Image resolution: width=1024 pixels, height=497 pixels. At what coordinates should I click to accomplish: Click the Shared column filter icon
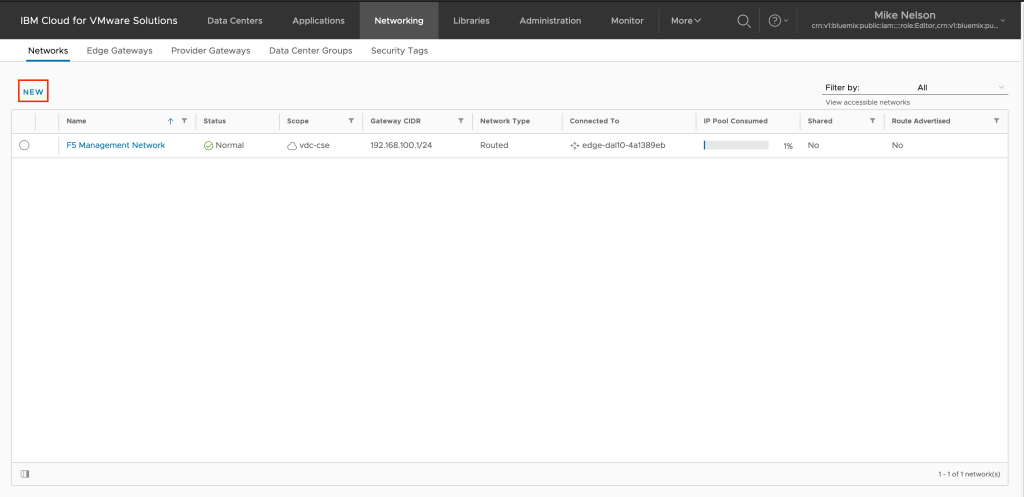(x=872, y=121)
